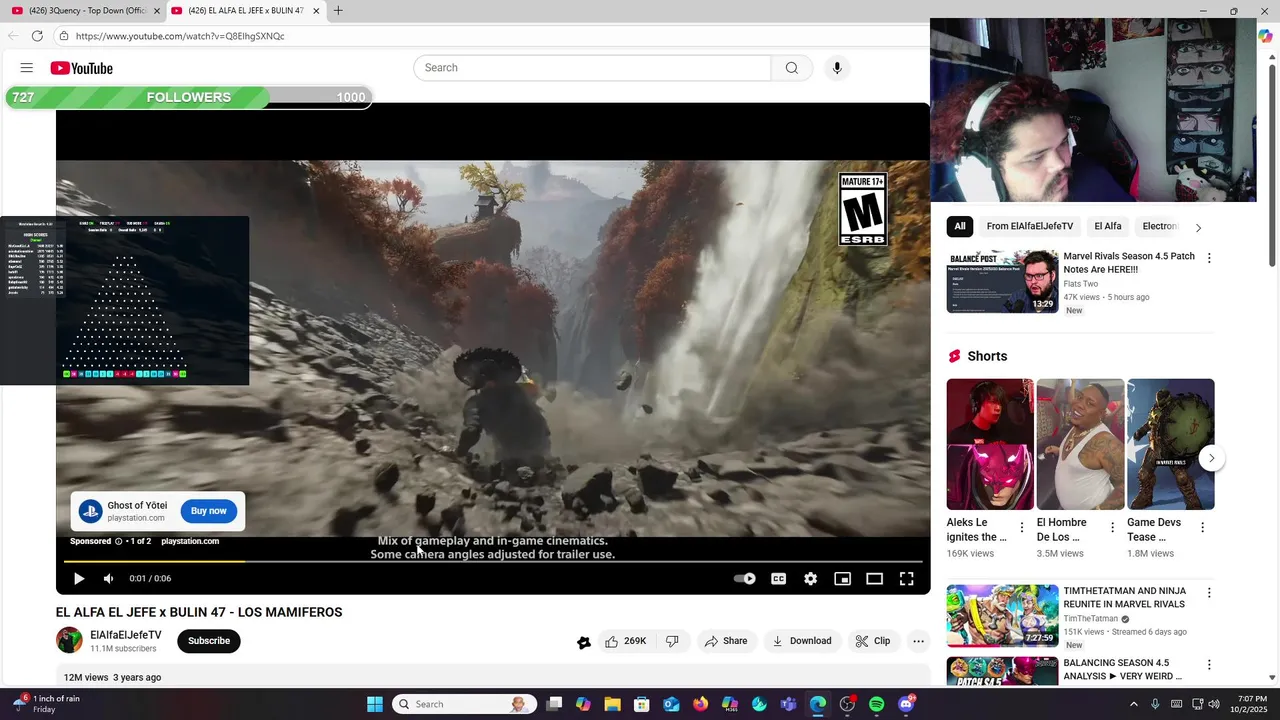This screenshot has width=1280, height=720.
Task: Open options for Marvel Rivals Patch Notes video
Action: (1209, 258)
